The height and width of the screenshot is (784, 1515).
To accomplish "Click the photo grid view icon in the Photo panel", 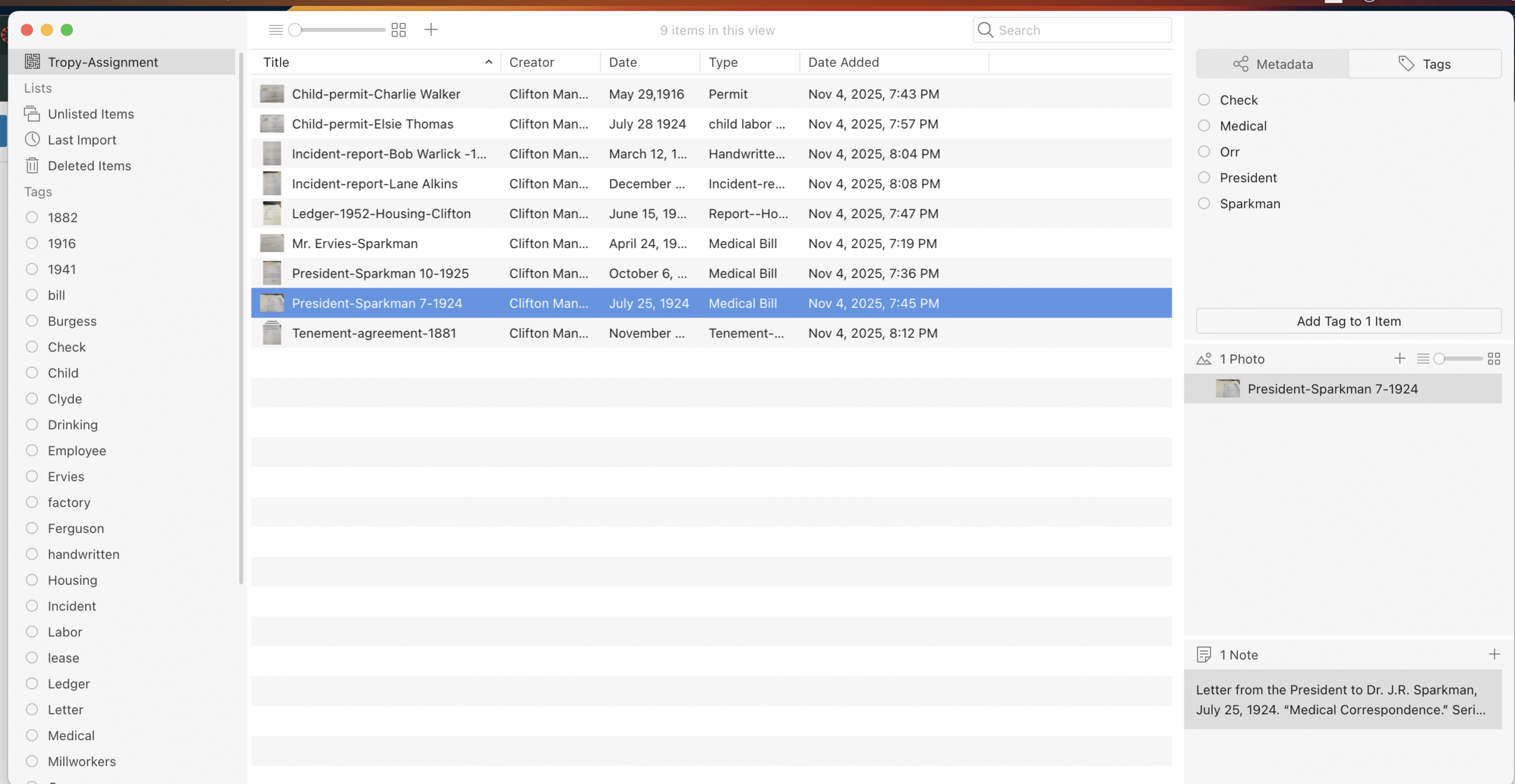I will click(1494, 359).
